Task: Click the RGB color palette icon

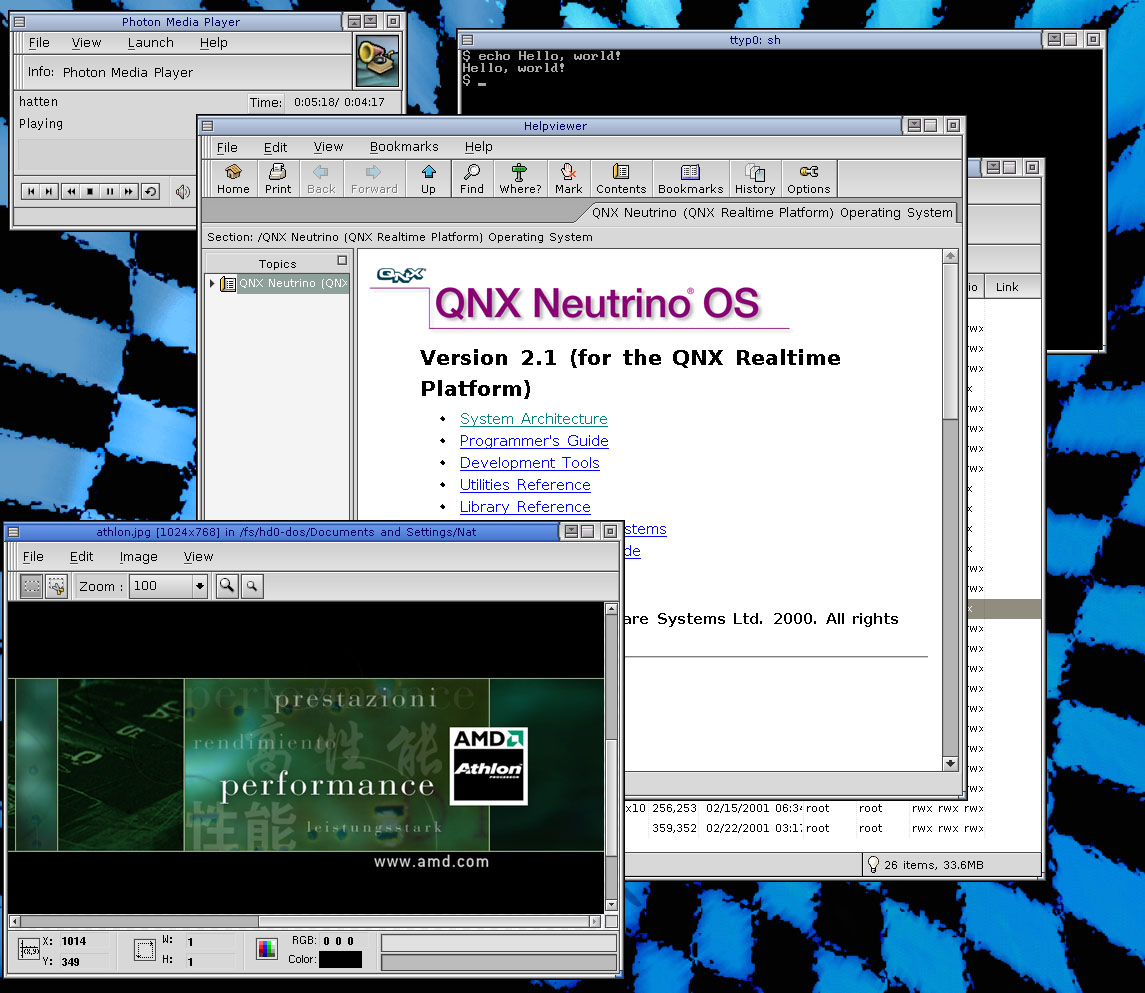Action: tap(267, 948)
